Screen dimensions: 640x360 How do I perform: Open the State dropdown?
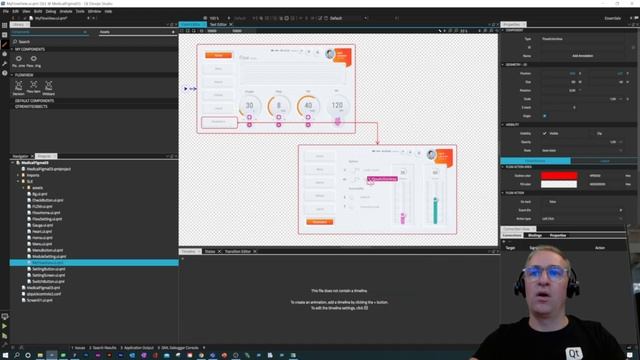pos(582,151)
